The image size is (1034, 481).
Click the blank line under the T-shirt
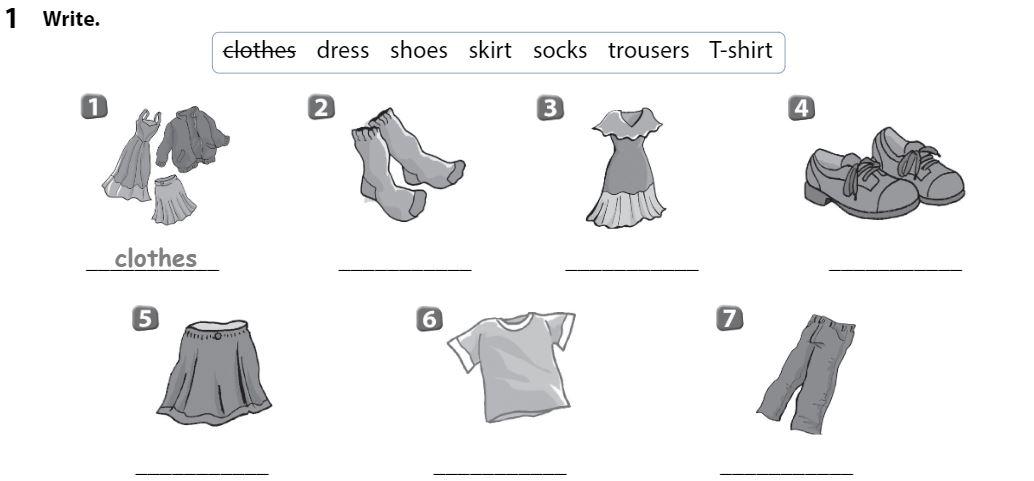click(x=500, y=473)
